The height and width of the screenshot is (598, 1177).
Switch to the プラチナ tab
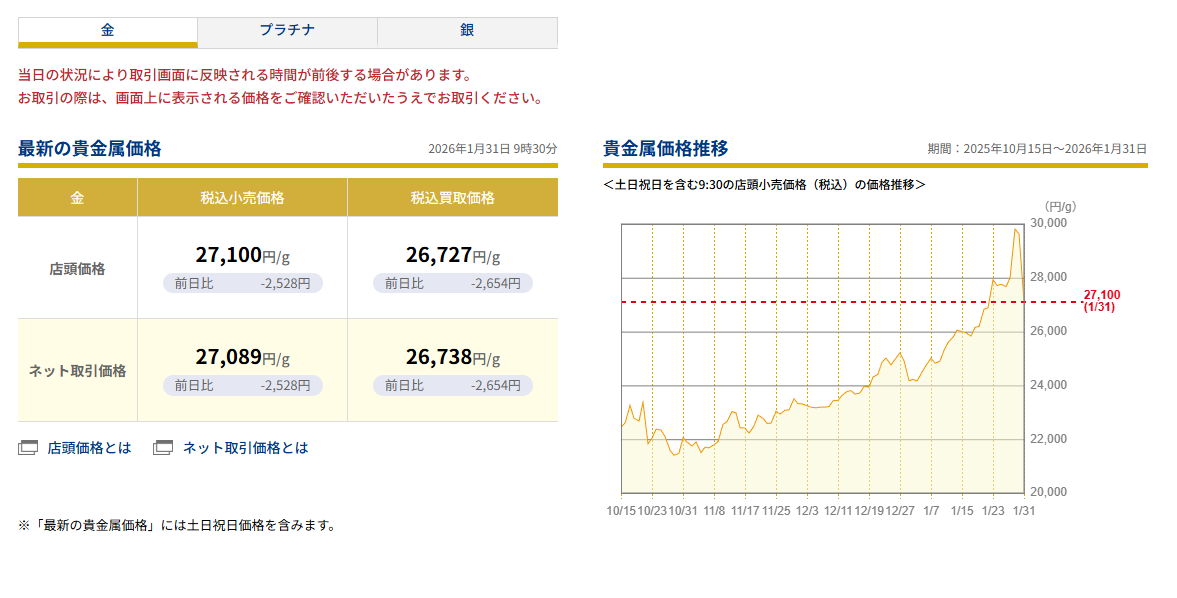click(x=287, y=31)
